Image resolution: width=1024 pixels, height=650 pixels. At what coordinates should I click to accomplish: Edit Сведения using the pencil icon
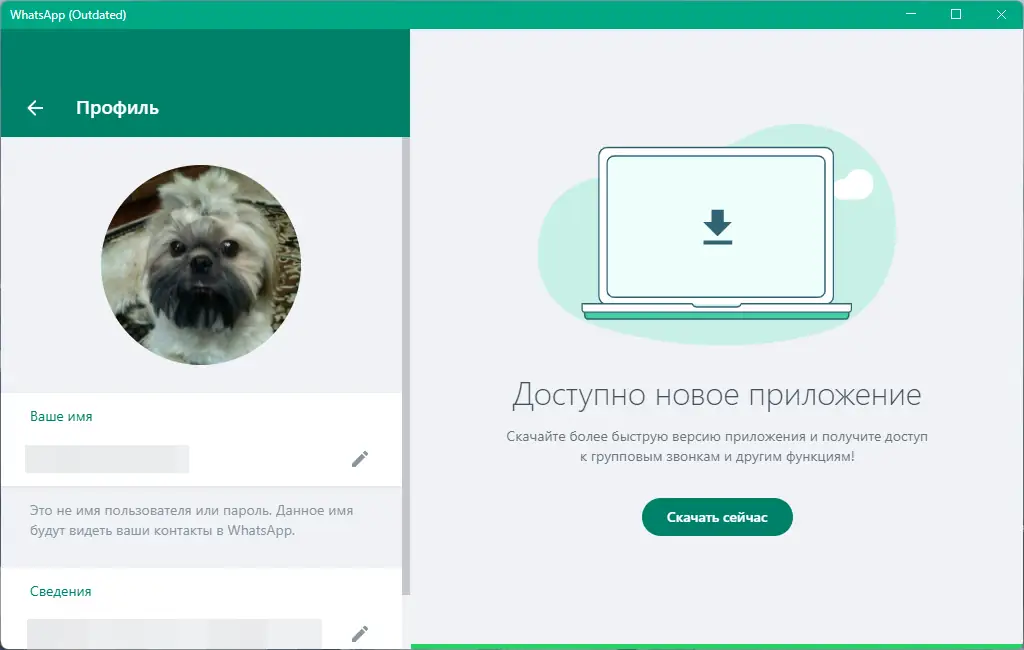[360, 633]
